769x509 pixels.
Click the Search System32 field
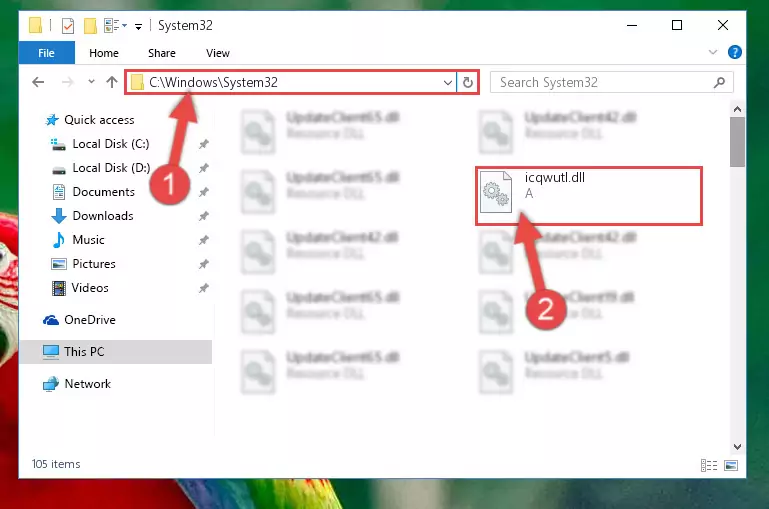(x=612, y=82)
